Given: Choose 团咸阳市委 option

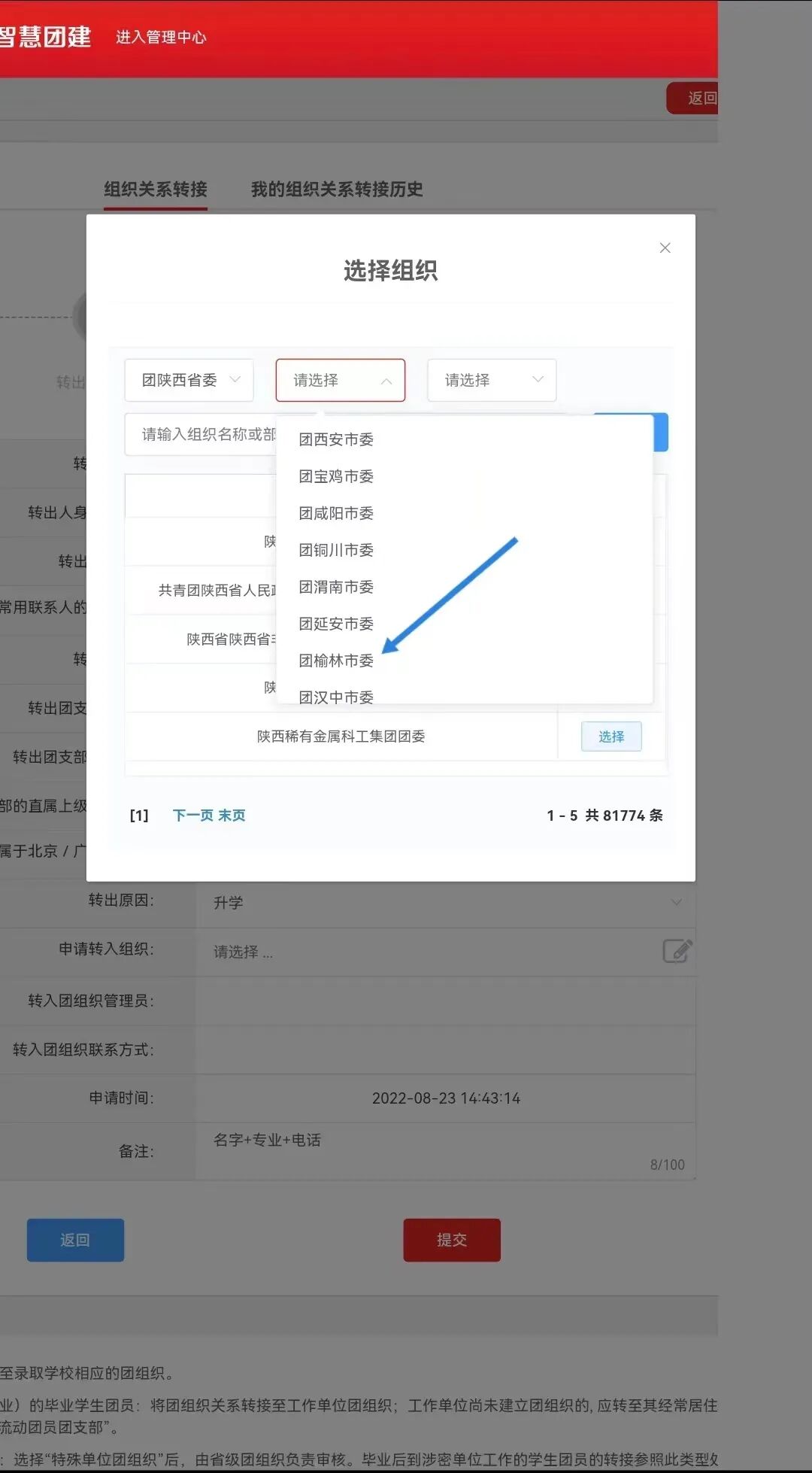Looking at the screenshot, I should 336,513.
